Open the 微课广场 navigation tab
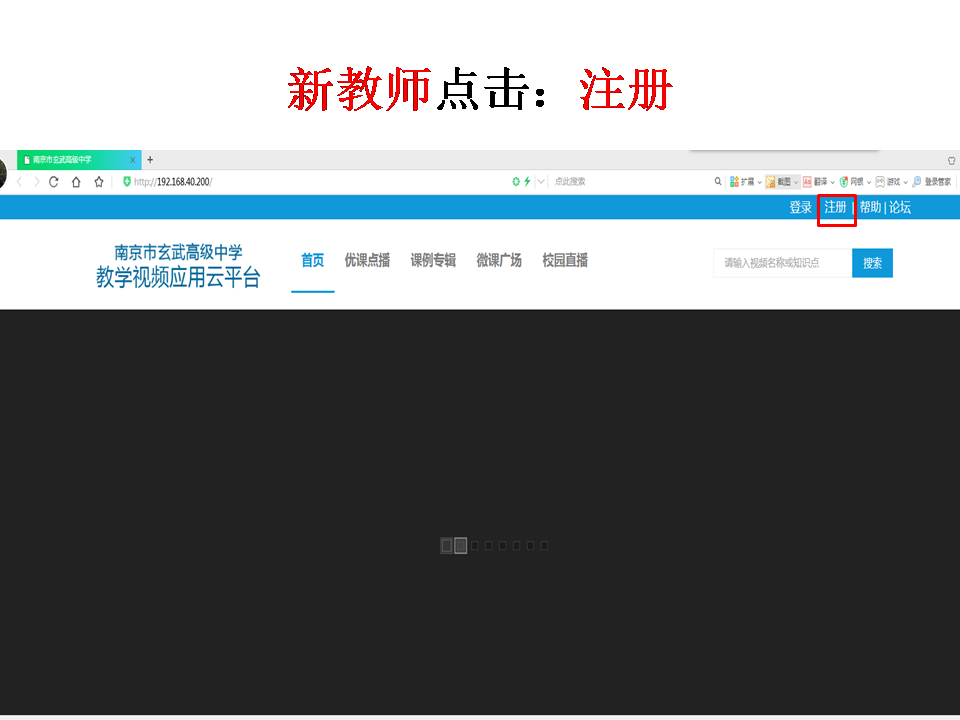The width and height of the screenshot is (960, 720). 499,261
